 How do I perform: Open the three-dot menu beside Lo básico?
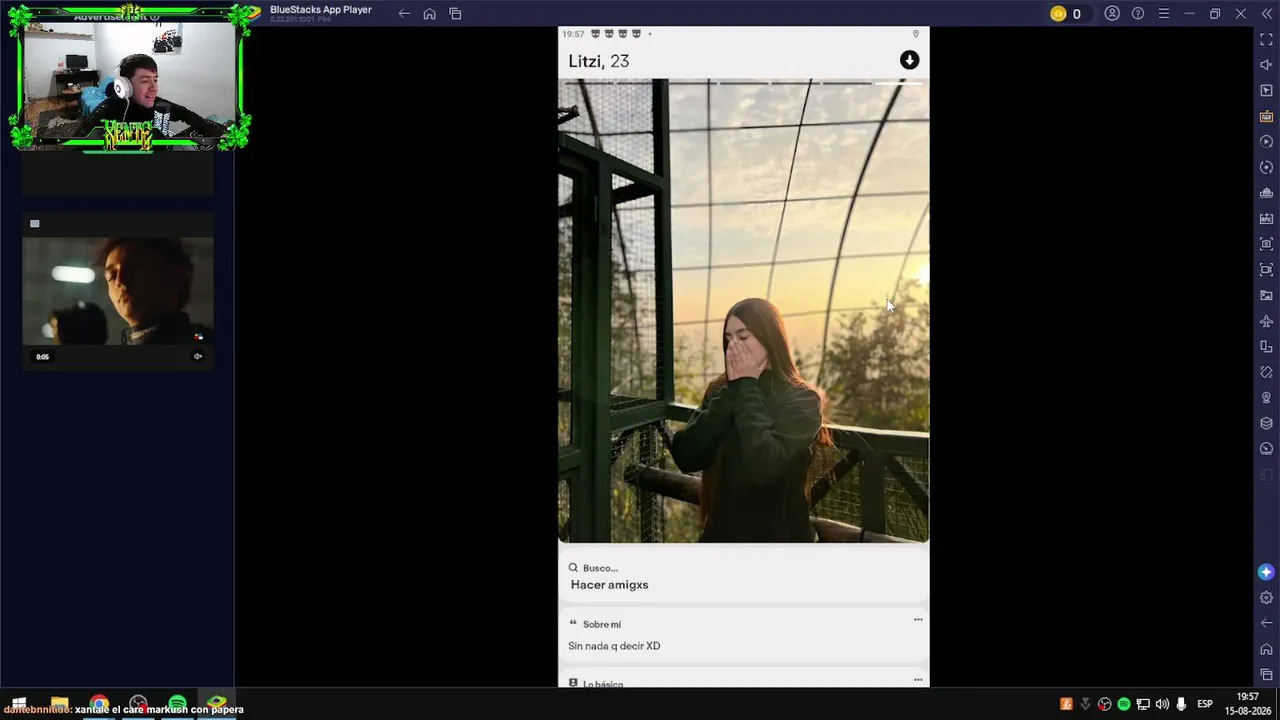pos(918,680)
